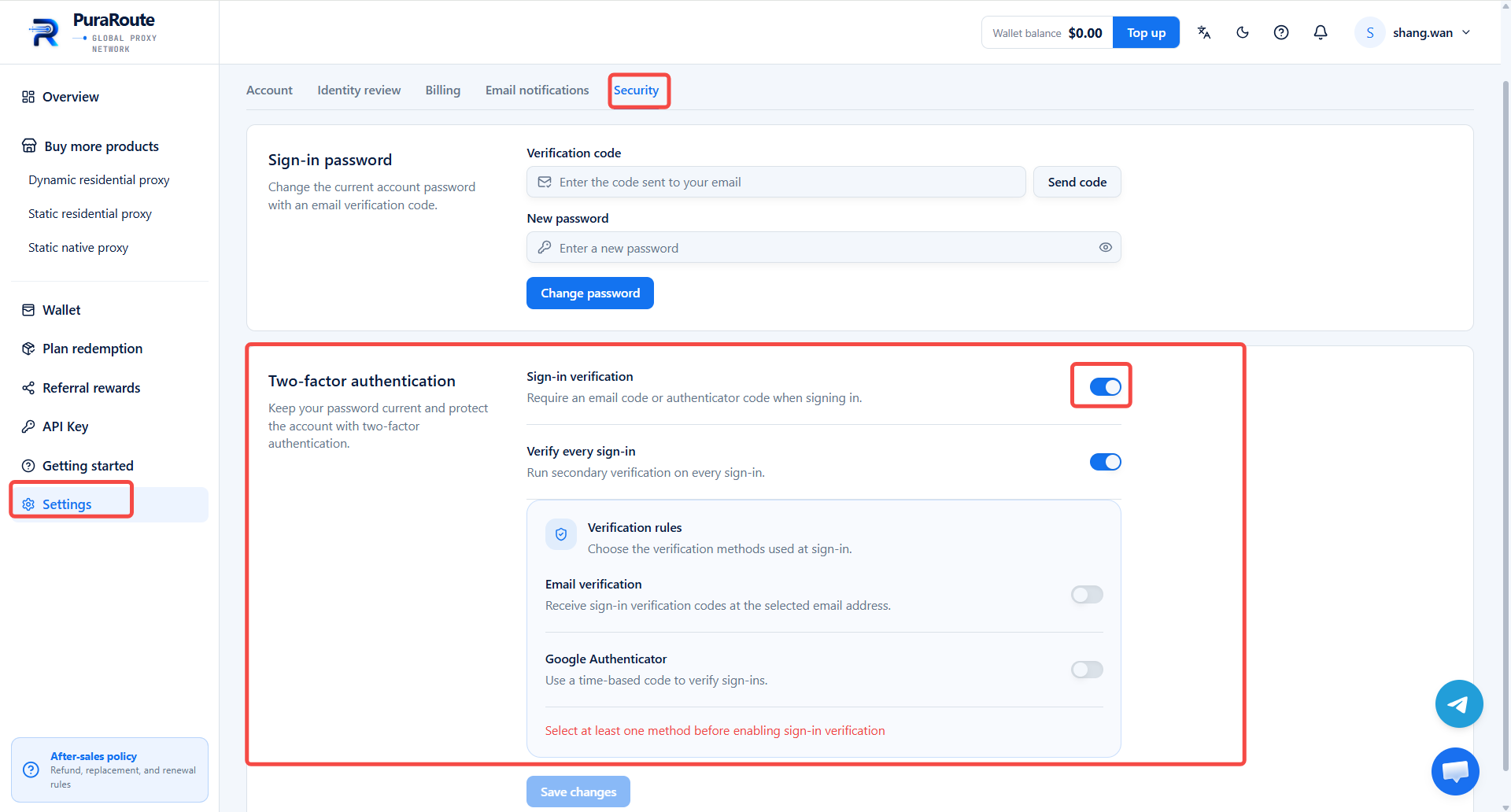Open API Key in the sidebar
This screenshot has height=812, width=1511.
click(x=109, y=426)
